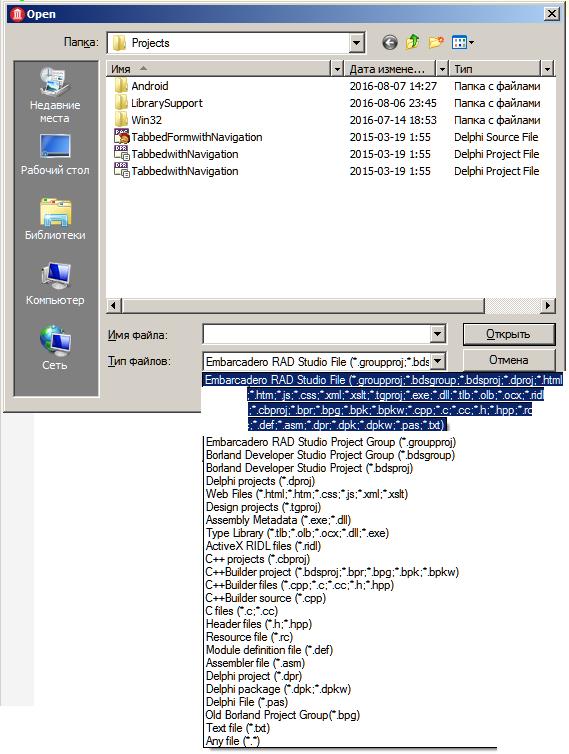Screen dimensions: 569x754
Task: Go up one folder level
Action: (413, 43)
